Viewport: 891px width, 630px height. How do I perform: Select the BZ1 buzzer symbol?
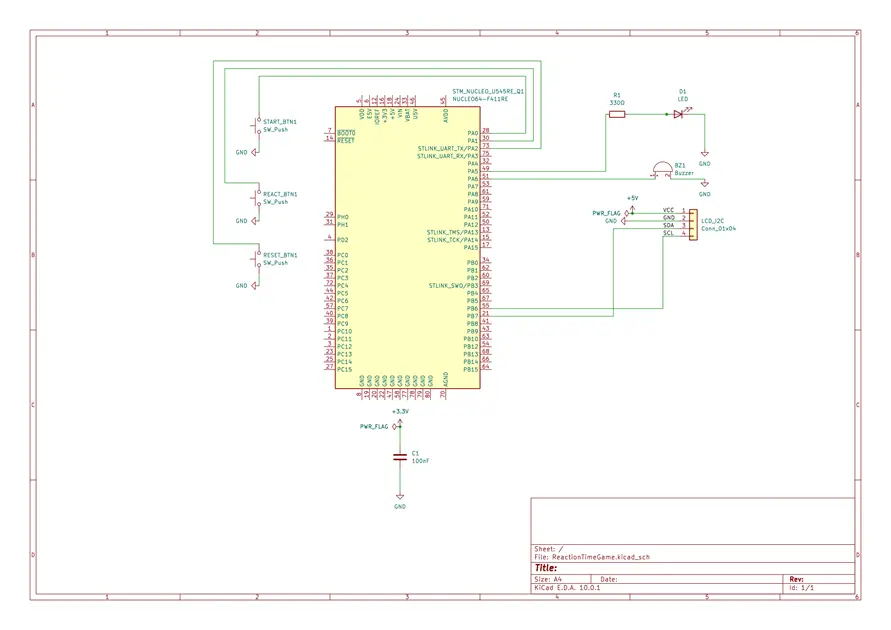point(661,170)
